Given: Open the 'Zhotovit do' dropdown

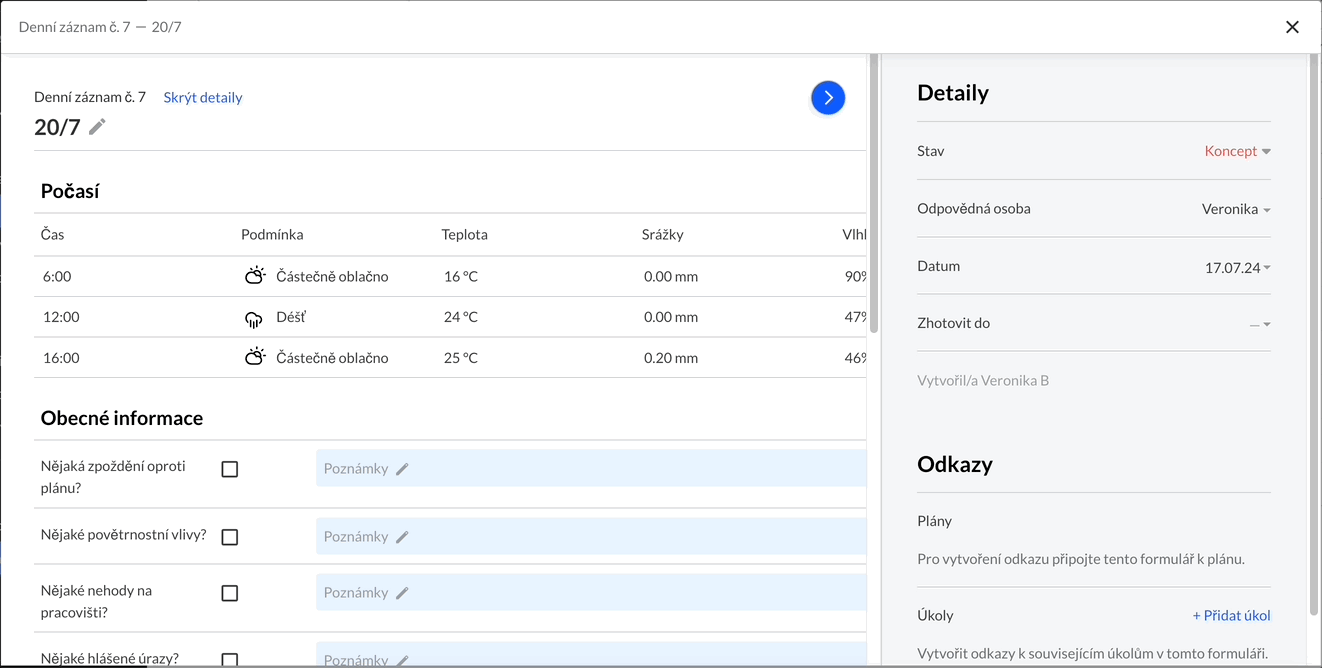Looking at the screenshot, I should pyautogui.click(x=1260, y=324).
